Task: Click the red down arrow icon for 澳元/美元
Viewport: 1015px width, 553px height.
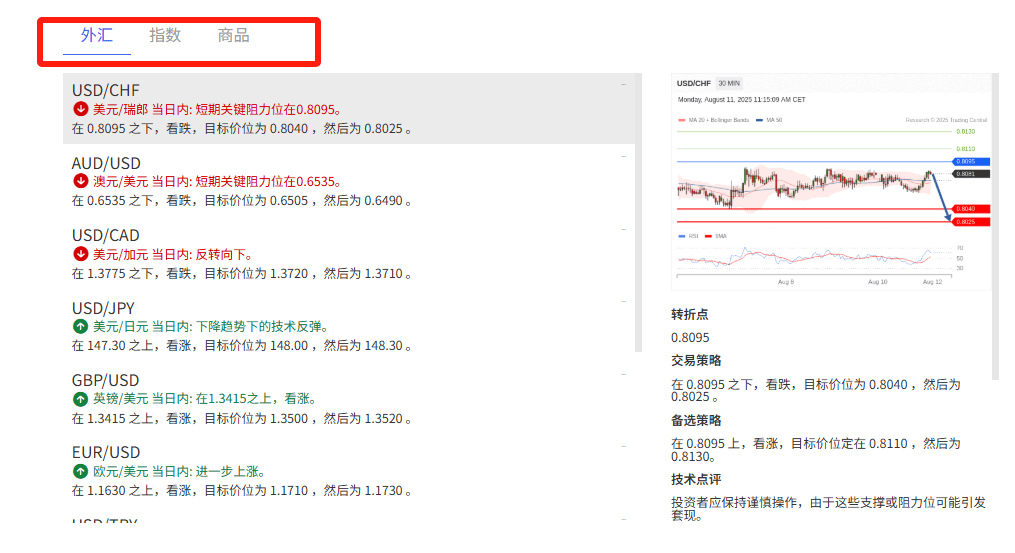Action: point(80,181)
